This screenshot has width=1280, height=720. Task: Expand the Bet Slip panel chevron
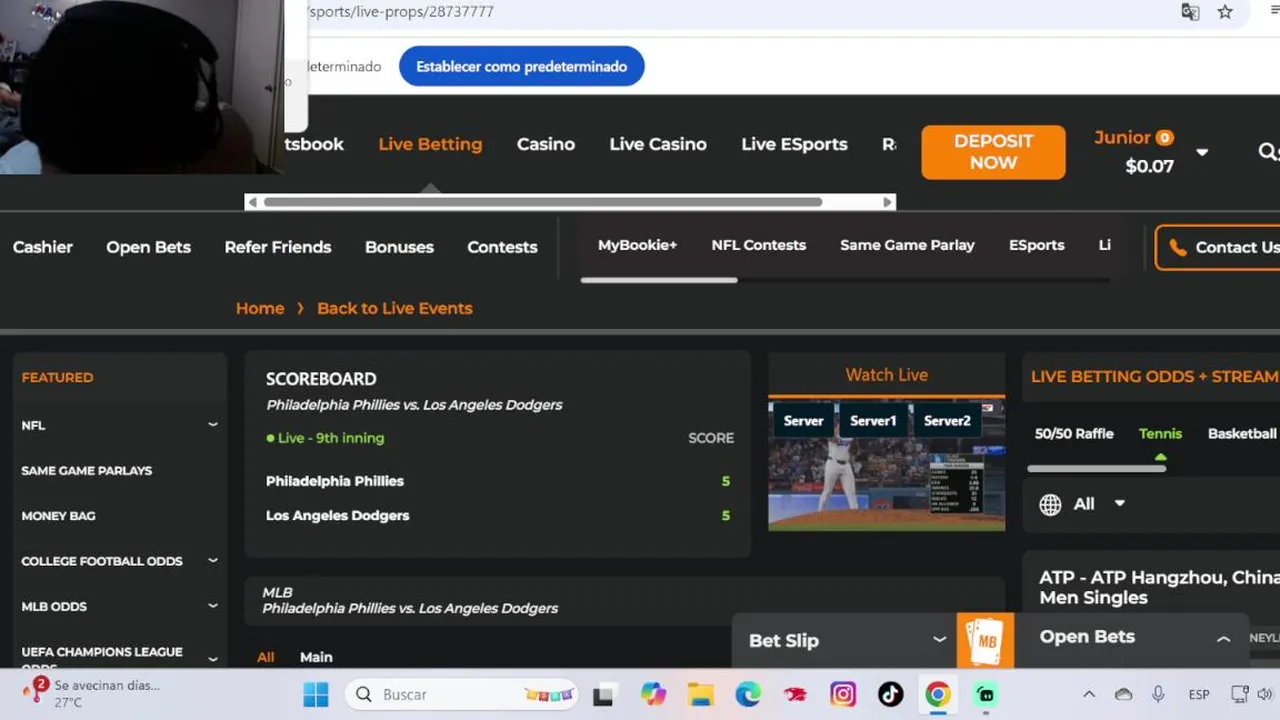tap(939, 640)
